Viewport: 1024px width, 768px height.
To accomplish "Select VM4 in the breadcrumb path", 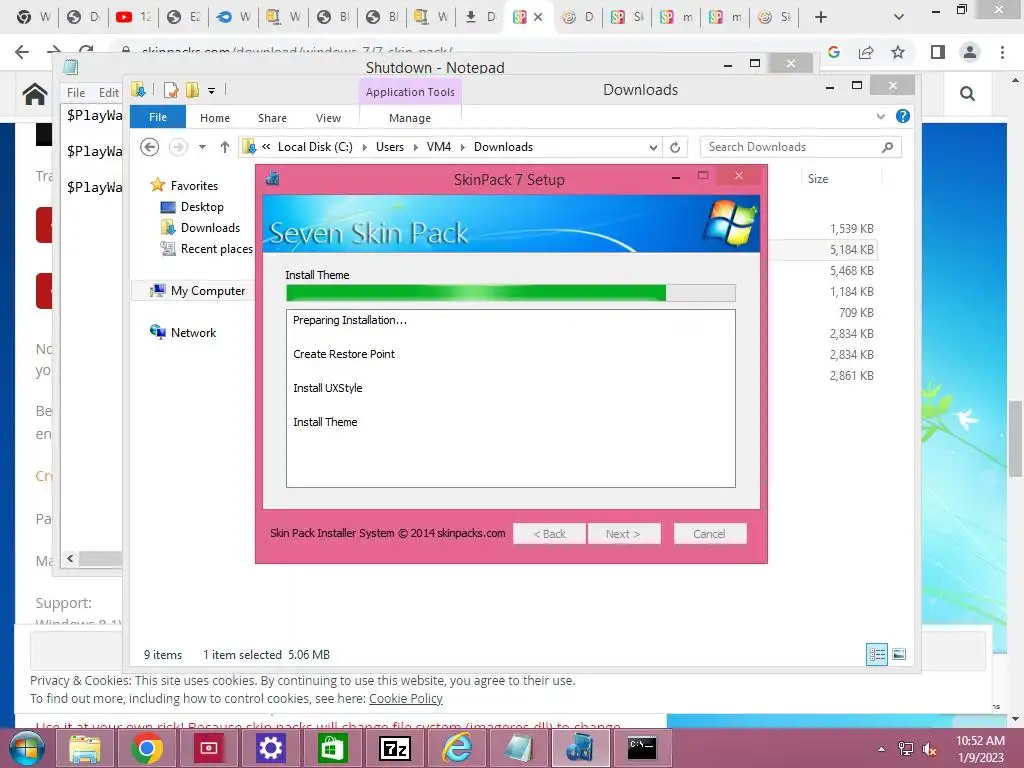I will 439,147.
